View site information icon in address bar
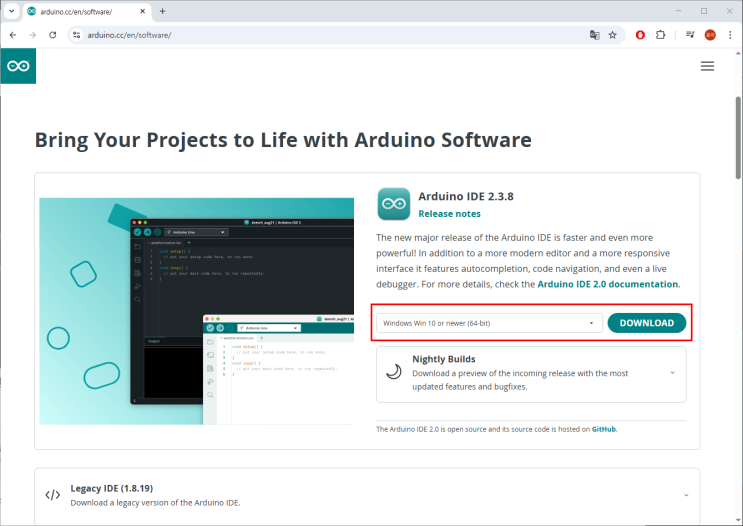This screenshot has height=526, width=743. [76, 35]
